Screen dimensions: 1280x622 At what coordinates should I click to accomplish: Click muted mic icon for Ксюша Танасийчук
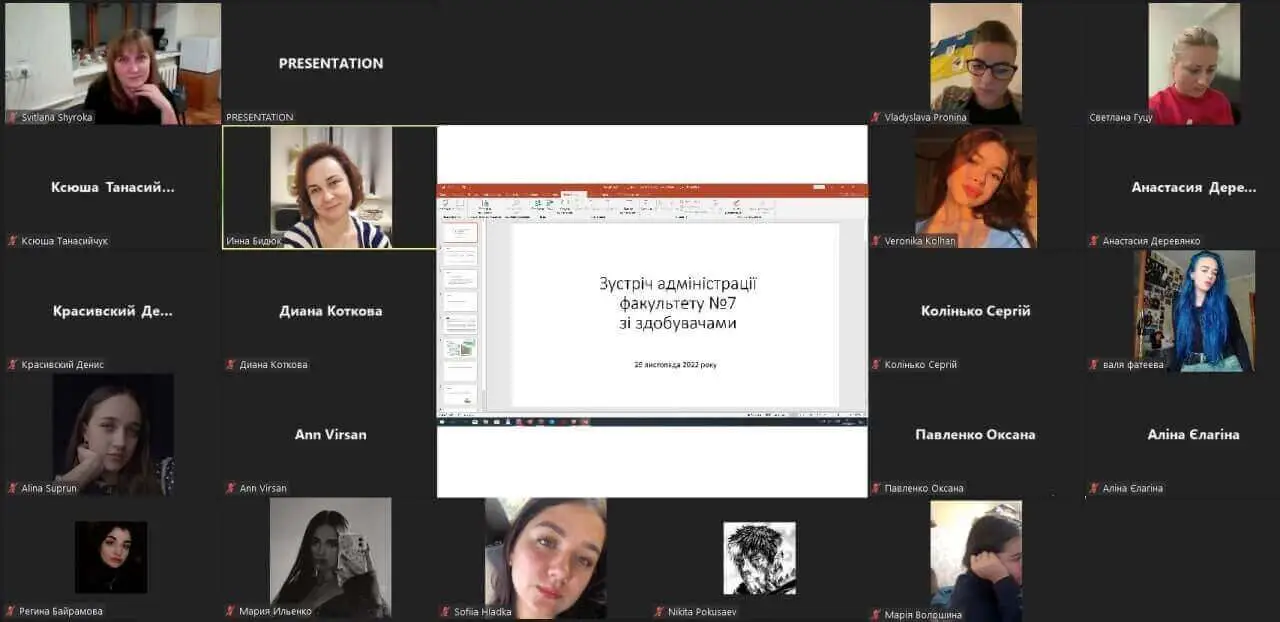(x=12, y=241)
